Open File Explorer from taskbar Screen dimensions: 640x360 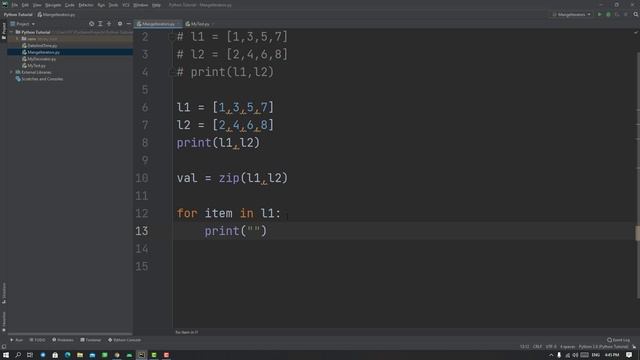click(80, 355)
